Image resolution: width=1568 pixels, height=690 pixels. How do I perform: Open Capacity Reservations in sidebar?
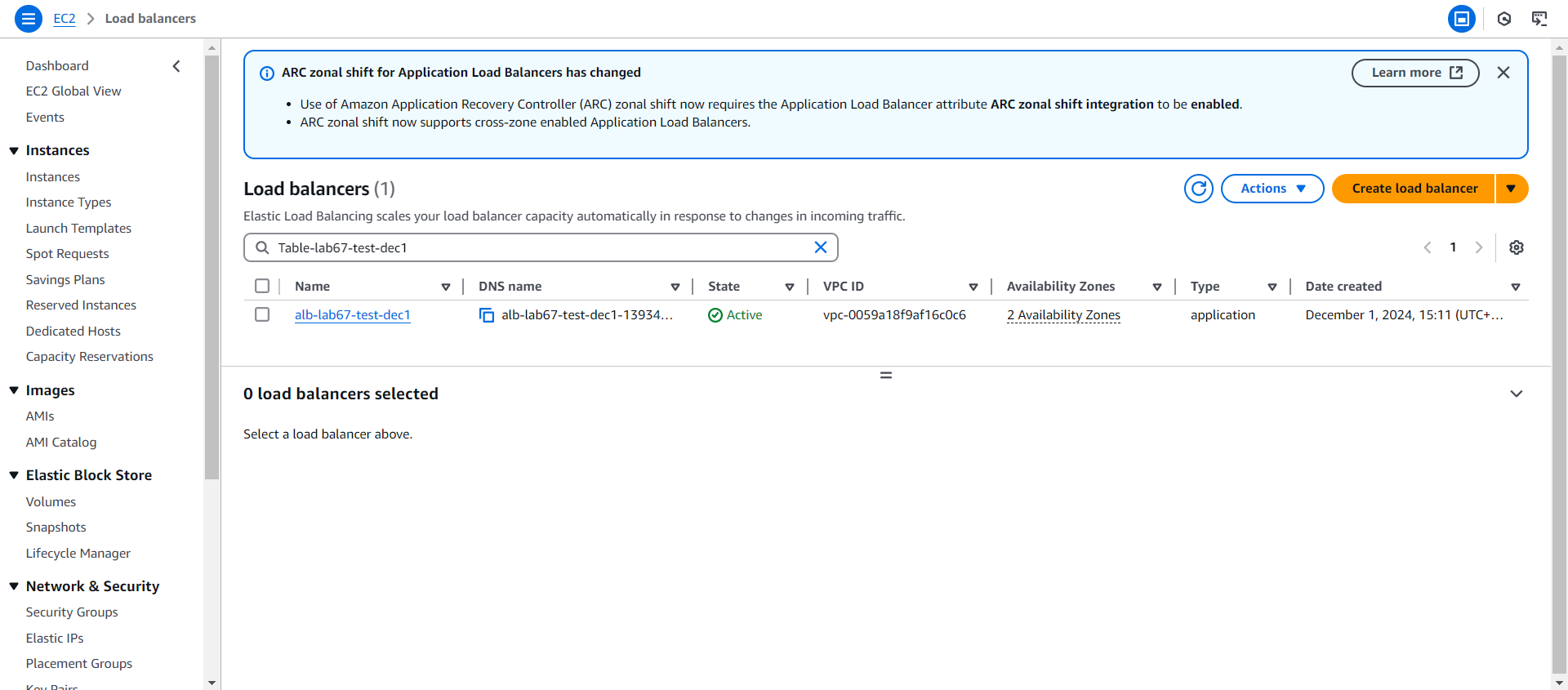tap(89, 357)
